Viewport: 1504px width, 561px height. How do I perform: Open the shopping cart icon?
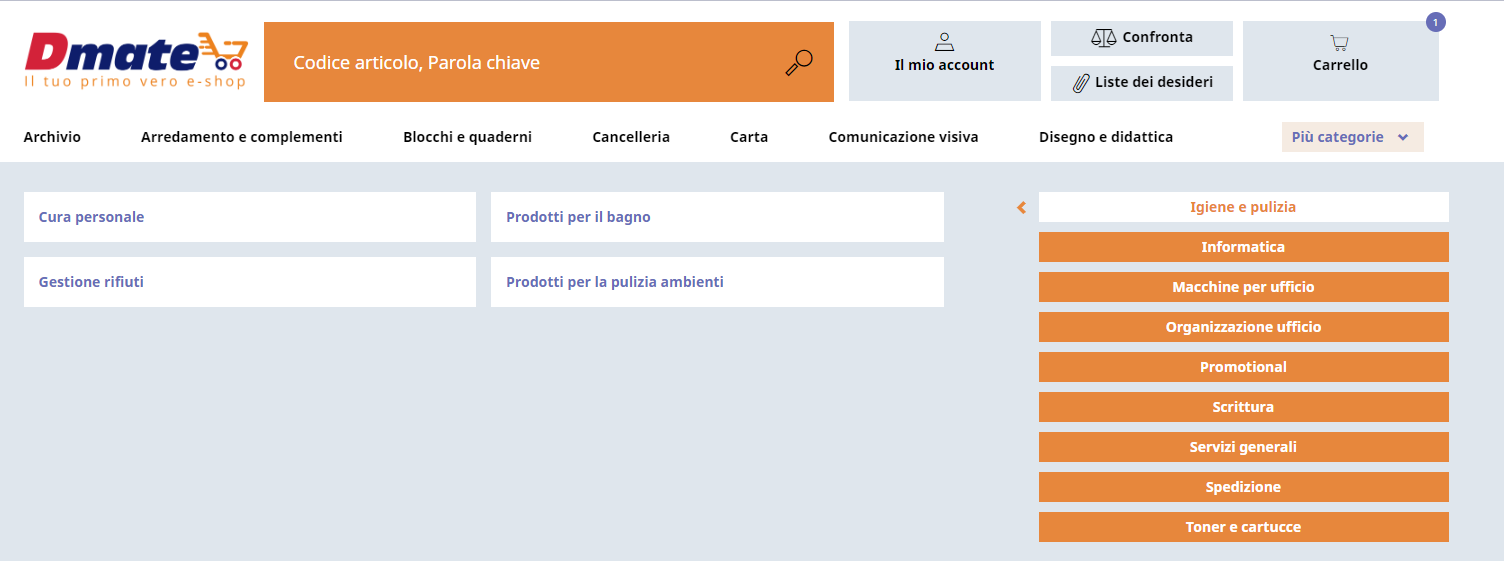pos(1340,42)
